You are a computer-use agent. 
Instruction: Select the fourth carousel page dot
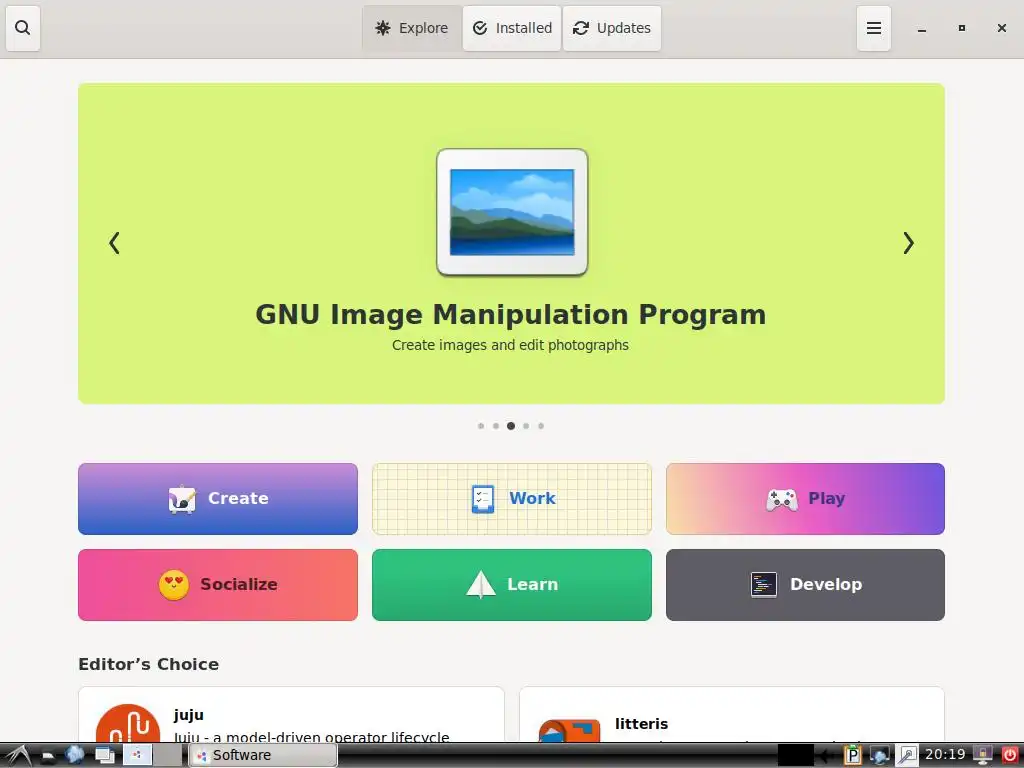(x=526, y=426)
